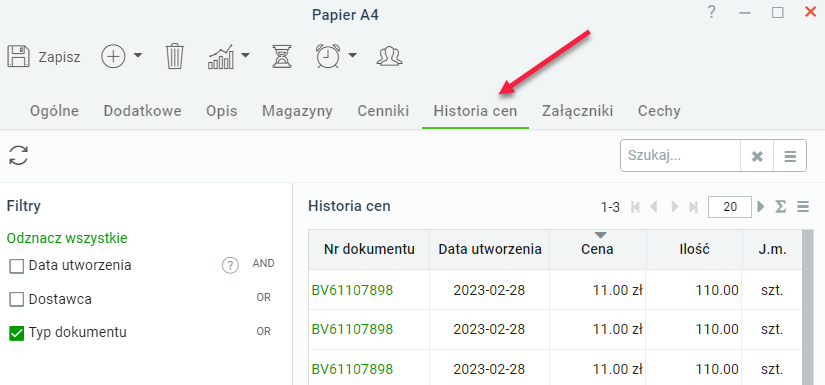The height and width of the screenshot is (385, 825).
Task: Enable the Dostawca filter checkbox
Action: click(x=17, y=300)
